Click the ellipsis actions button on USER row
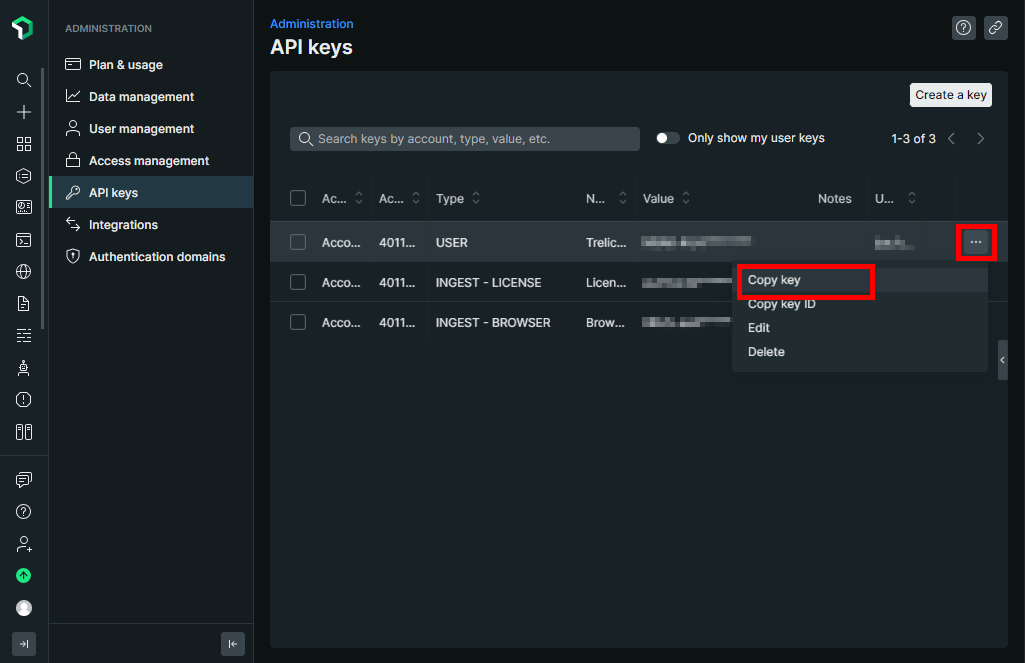The width and height of the screenshot is (1025, 663). click(x=976, y=242)
